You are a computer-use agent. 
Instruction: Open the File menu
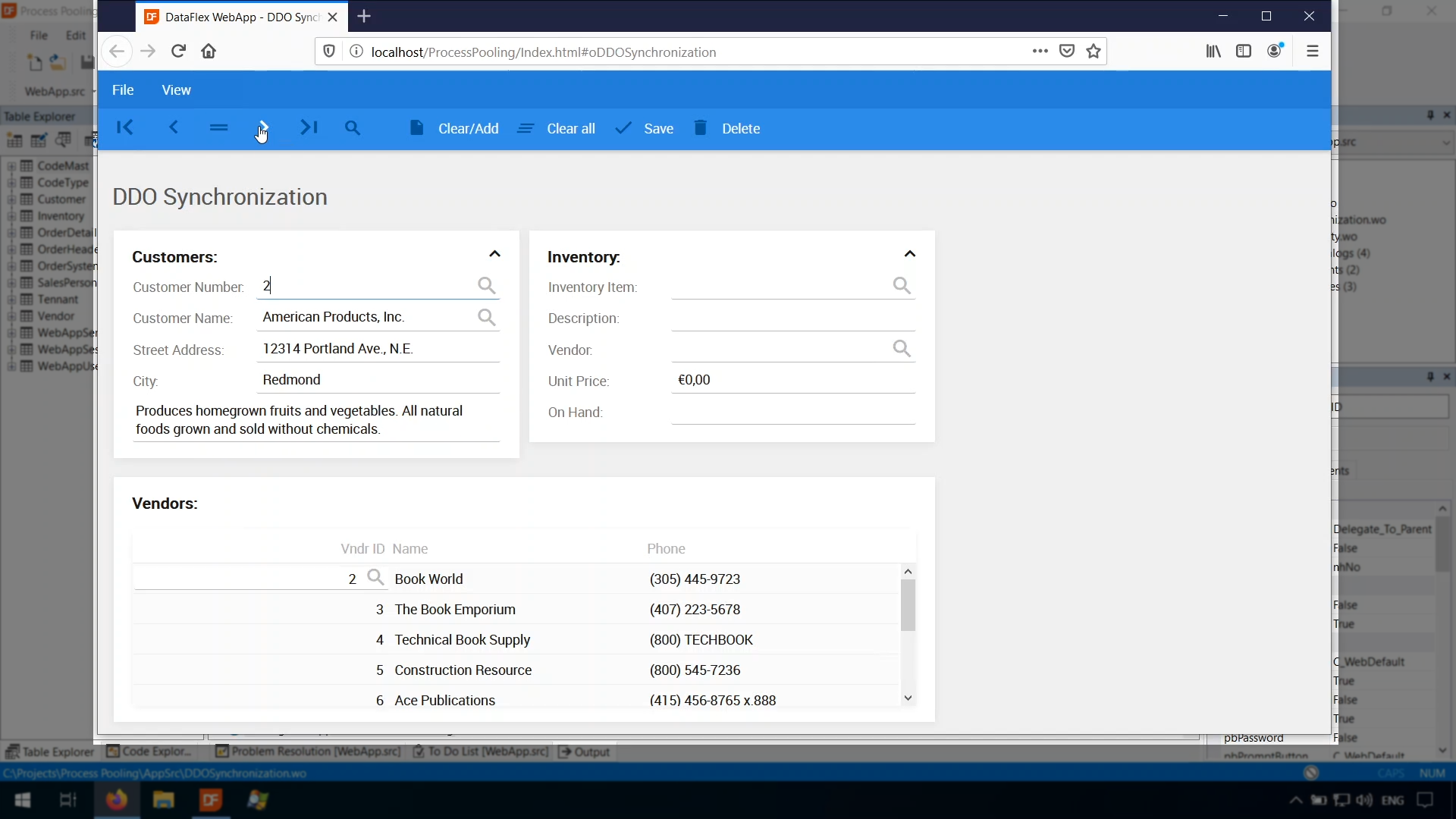123,90
